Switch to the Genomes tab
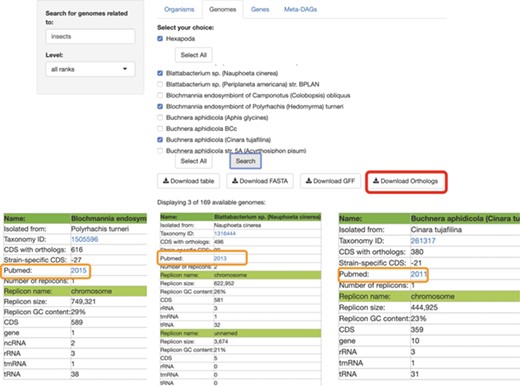This screenshot has width=520, height=386. click(x=222, y=9)
